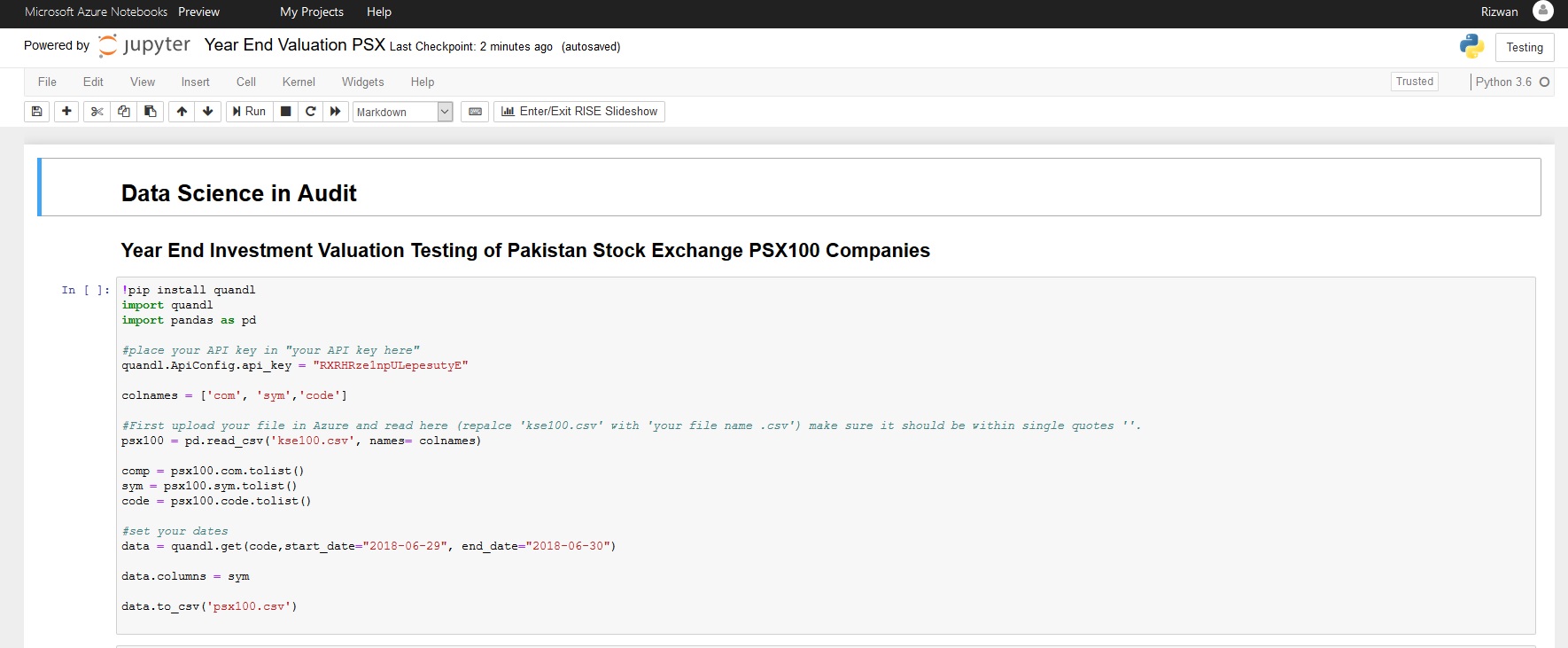Open the command palette keyboard icon
Viewport: 1568px width, 648px height.
(x=475, y=112)
